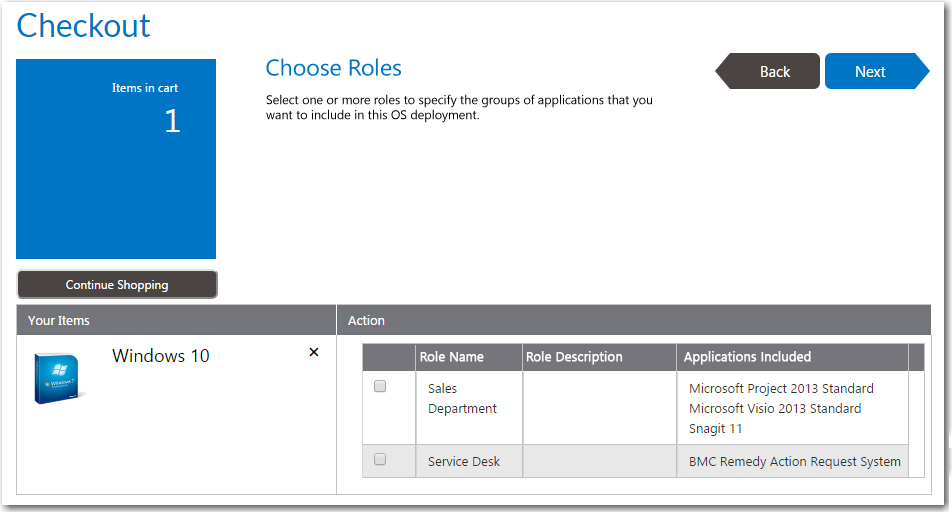Select the Windows 10 item name
Image resolution: width=952 pixels, height=512 pixels.
point(161,356)
